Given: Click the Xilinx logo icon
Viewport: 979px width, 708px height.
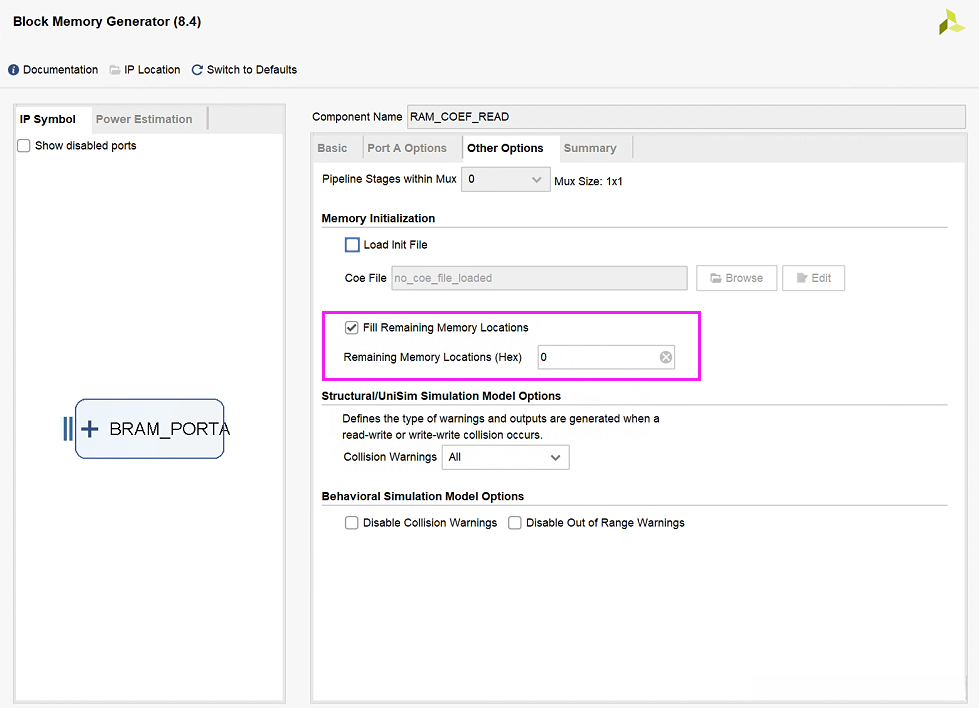Looking at the screenshot, I should click(x=951, y=23).
